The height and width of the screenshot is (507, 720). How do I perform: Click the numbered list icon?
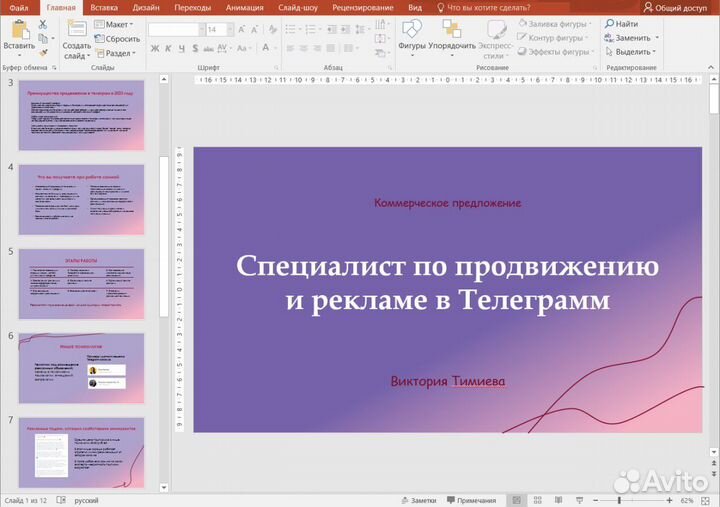click(311, 30)
